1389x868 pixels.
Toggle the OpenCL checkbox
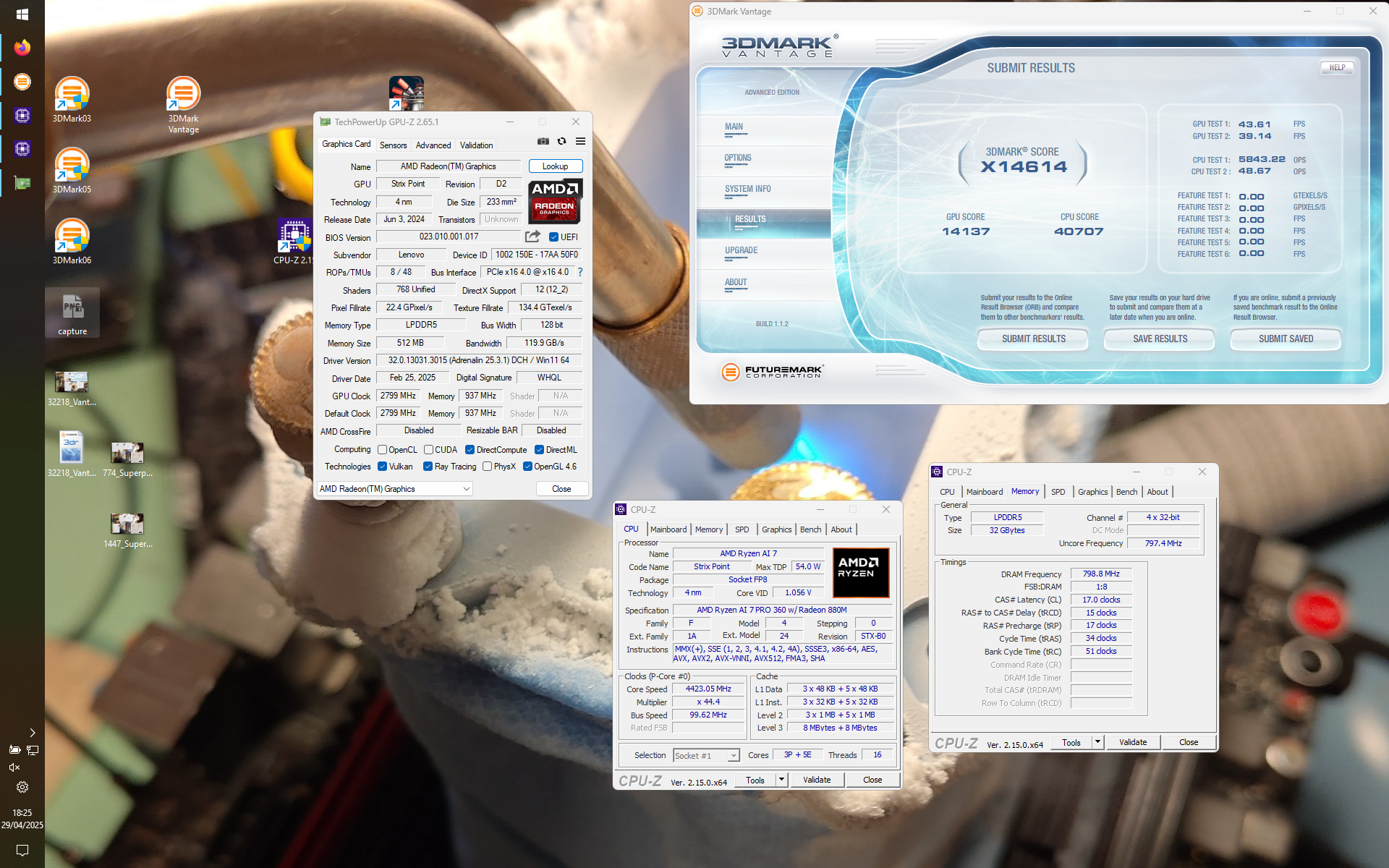(382, 450)
